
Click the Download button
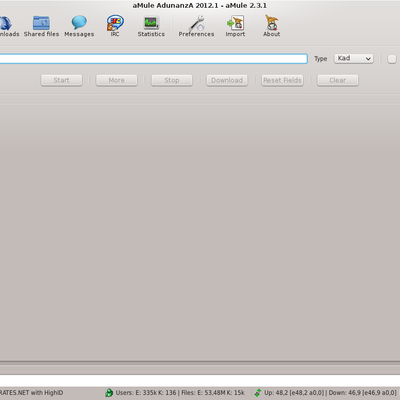click(x=227, y=80)
